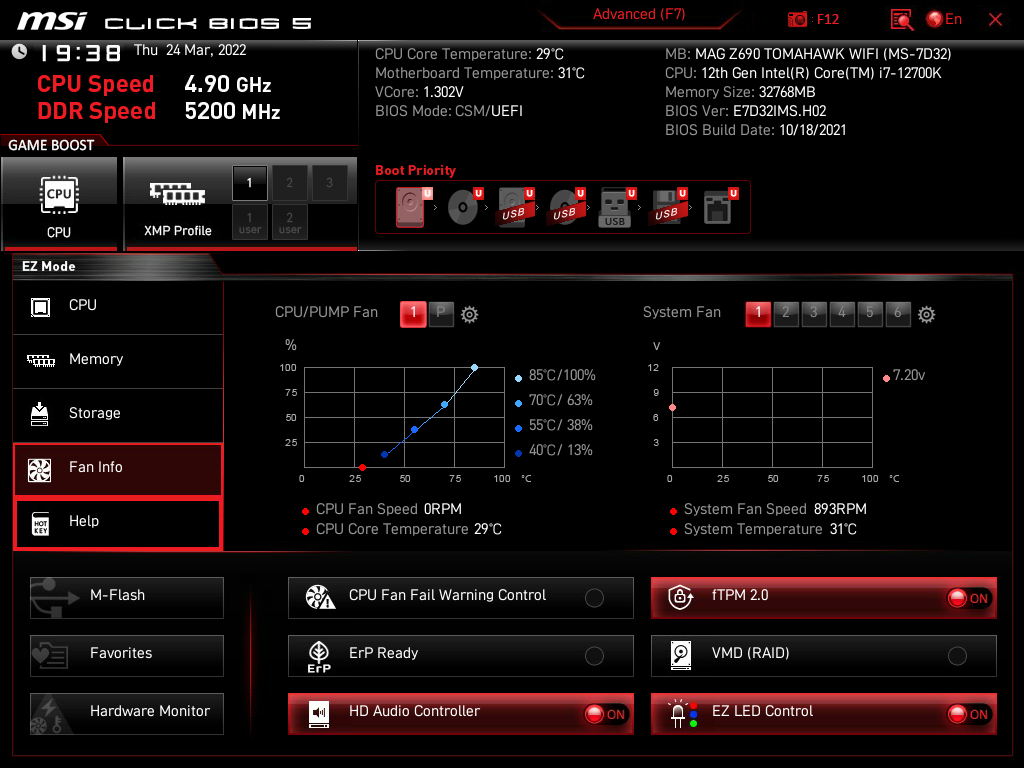Open CPU/PUMP Fan settings gear

(469, 314)
